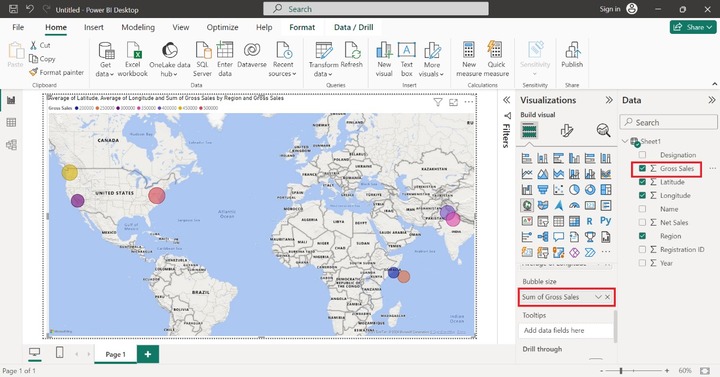This screenshot has width=720, height=377.
Task: Choose the Azure map arrow visual
Action: tap(558, 205)
